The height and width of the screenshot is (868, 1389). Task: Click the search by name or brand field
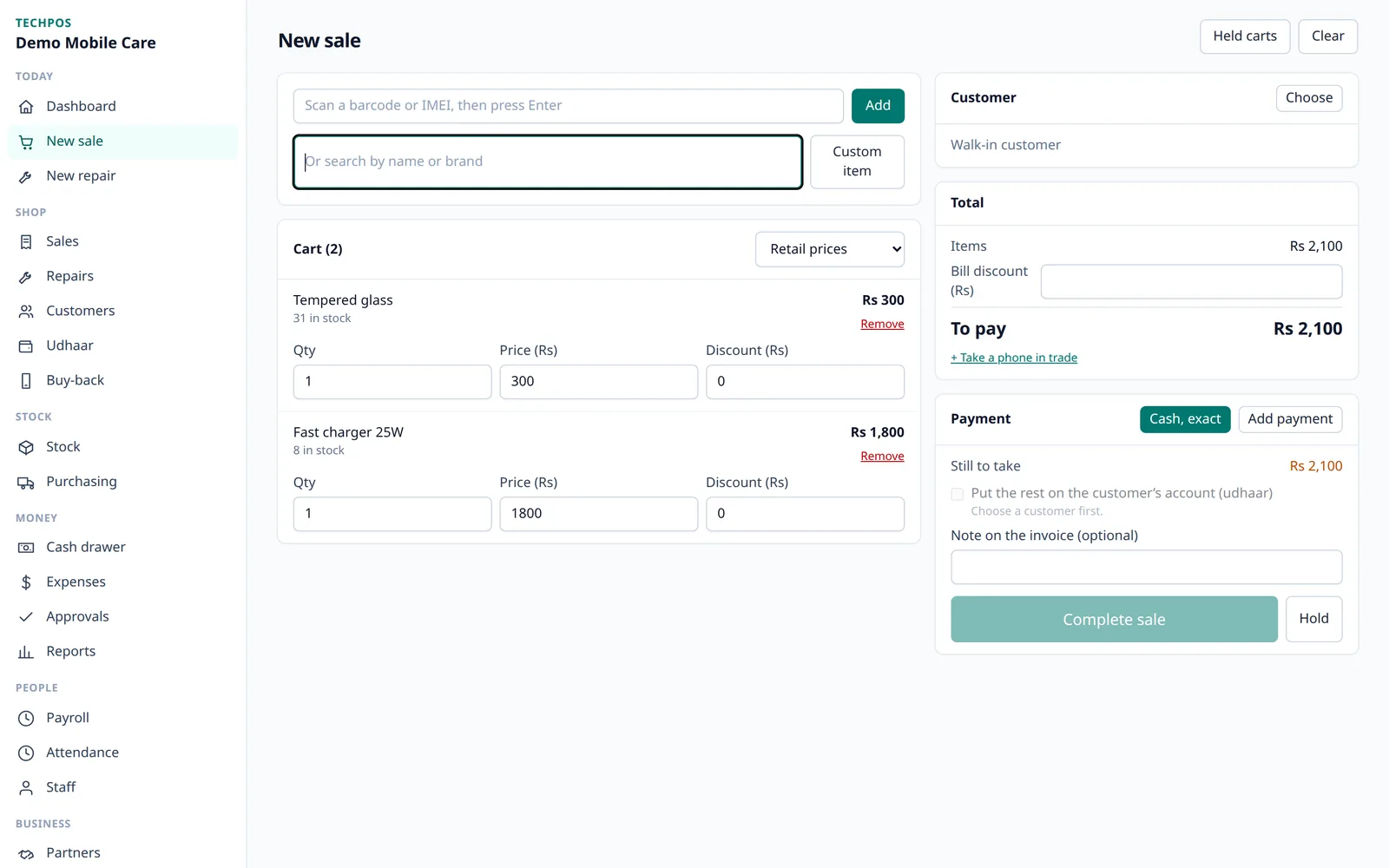548,161
